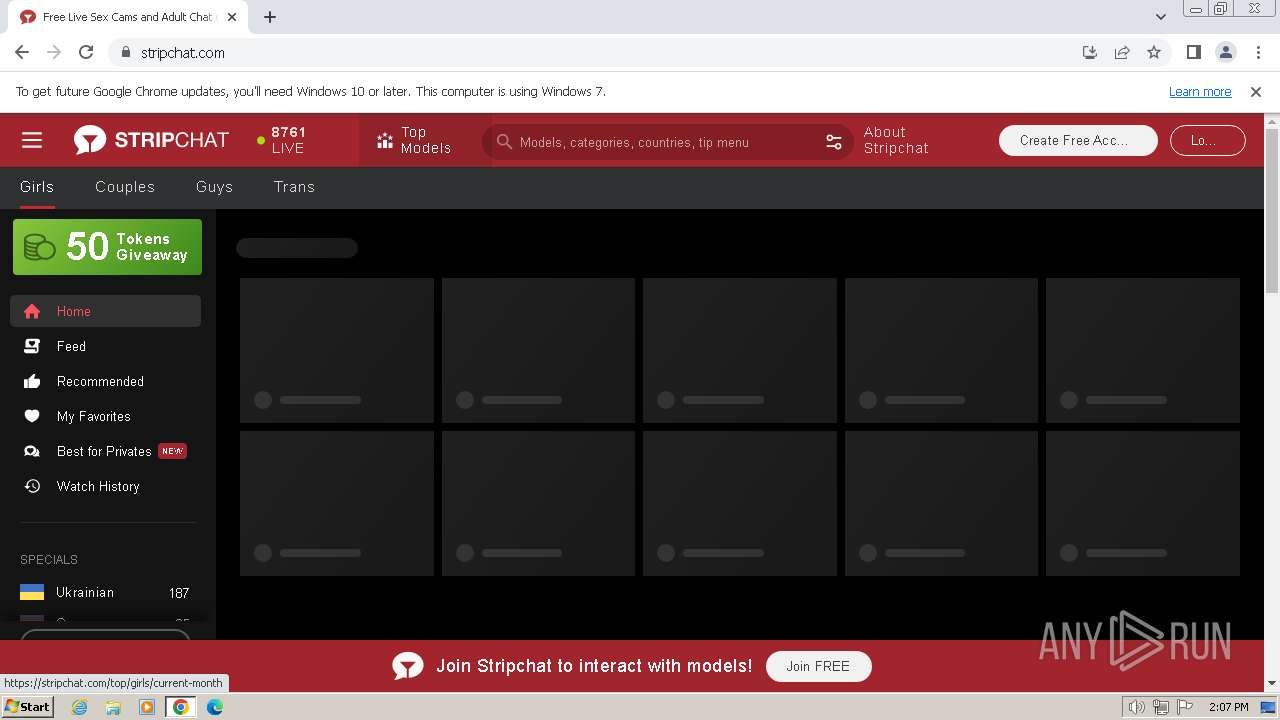
Task: Dismiss Chrome update notification bar
Action: pos(1256,91)
